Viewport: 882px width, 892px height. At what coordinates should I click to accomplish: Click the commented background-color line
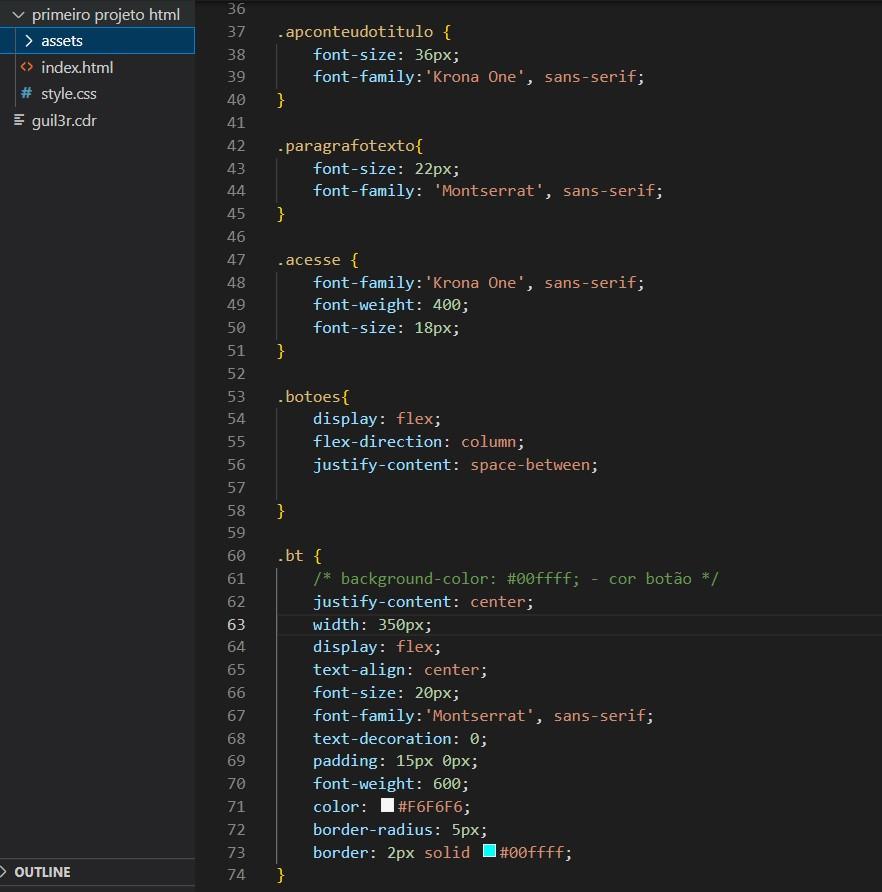pyautogui.click(x=516, y=579)
